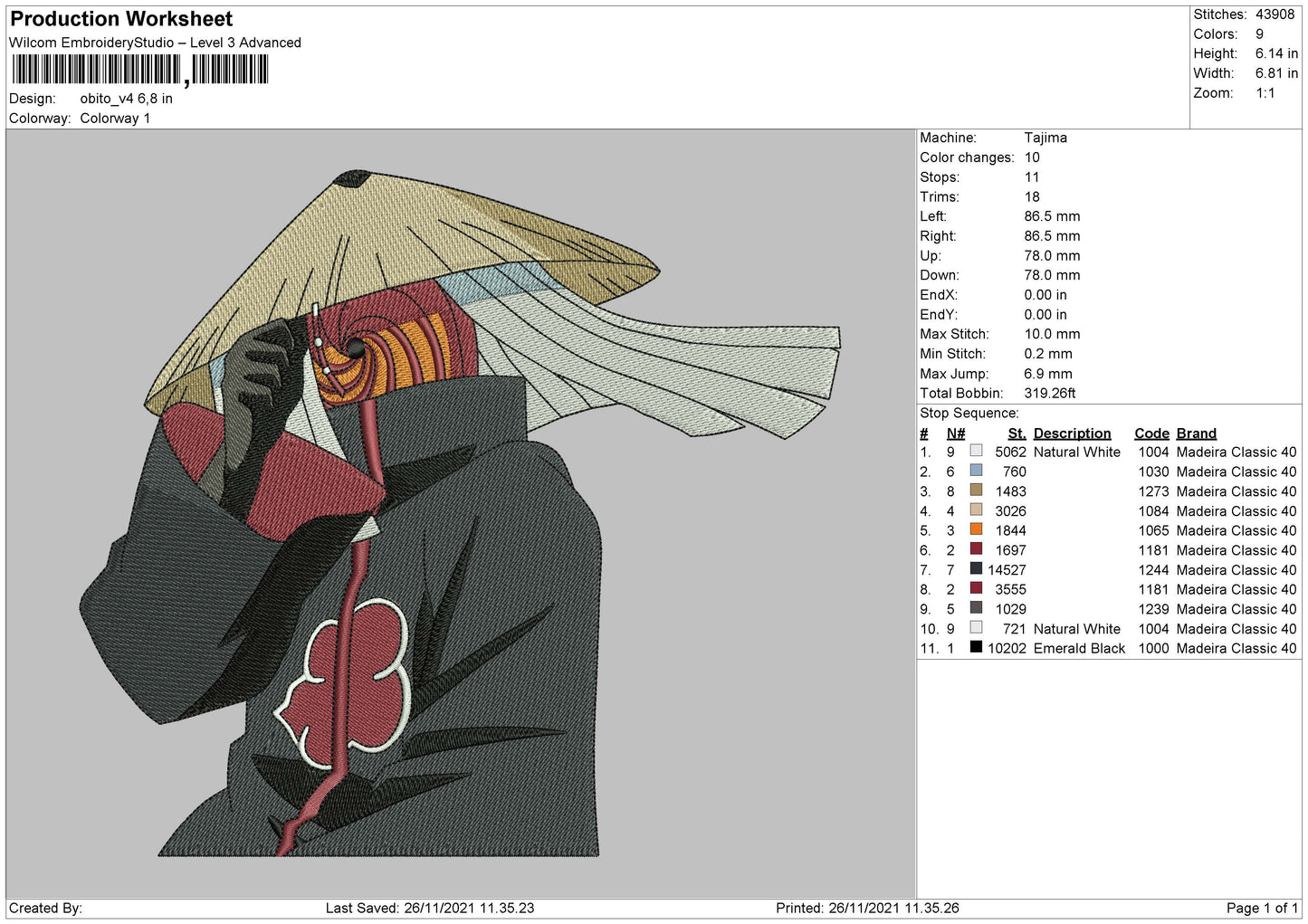Select the 'Description' column header
Image resolution: width=1308 pixels, height=924 pixels.
pyautogui.click(x=1072, y=433)
